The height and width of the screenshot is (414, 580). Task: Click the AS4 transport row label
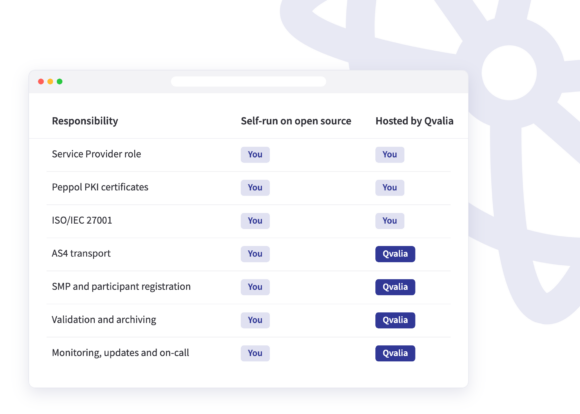81,253
